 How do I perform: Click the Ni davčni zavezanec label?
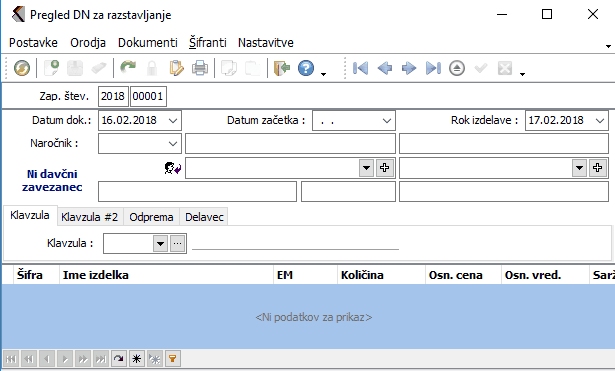pos(52,180)
